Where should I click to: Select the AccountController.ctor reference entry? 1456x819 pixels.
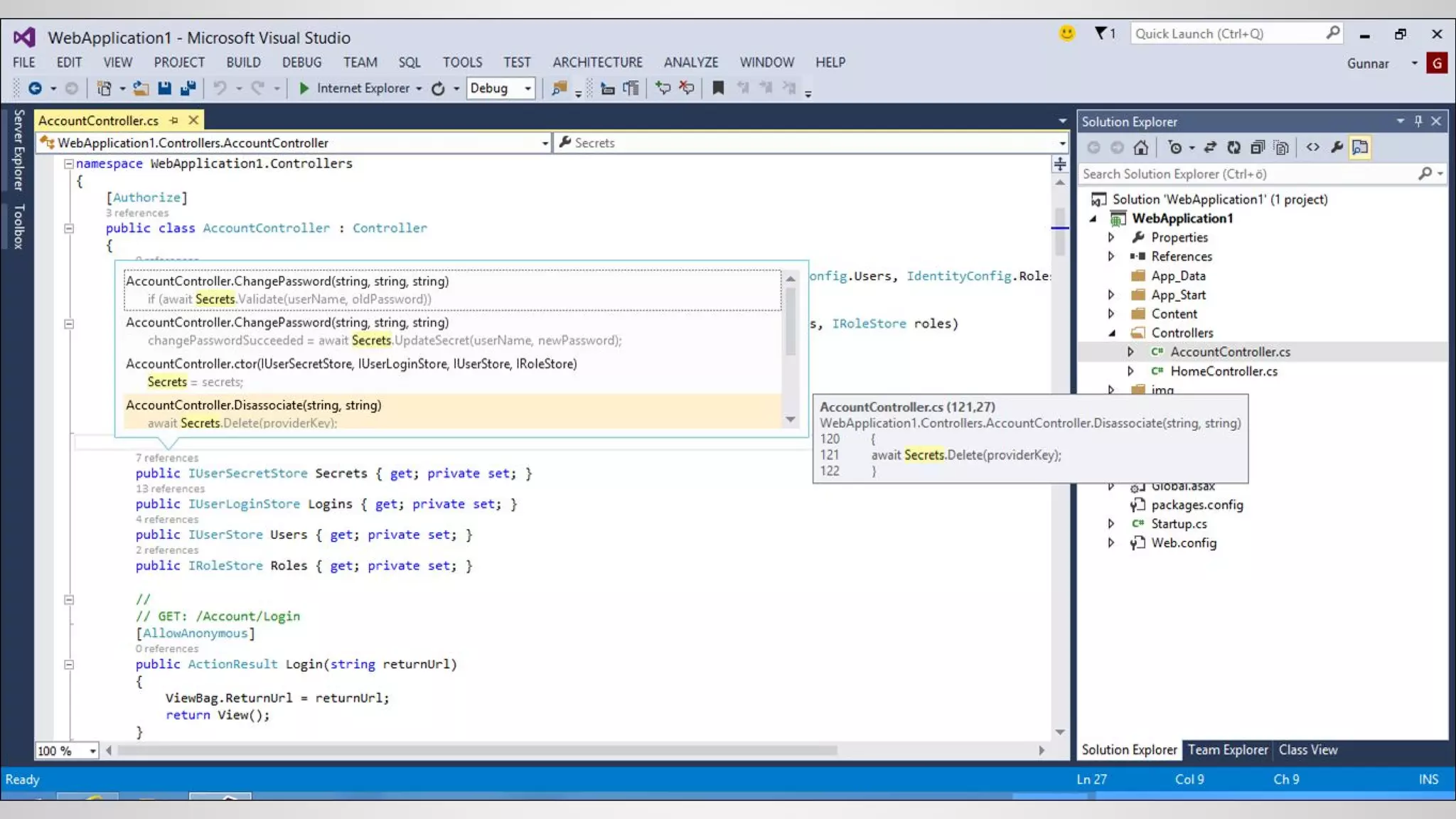(452, 373)
